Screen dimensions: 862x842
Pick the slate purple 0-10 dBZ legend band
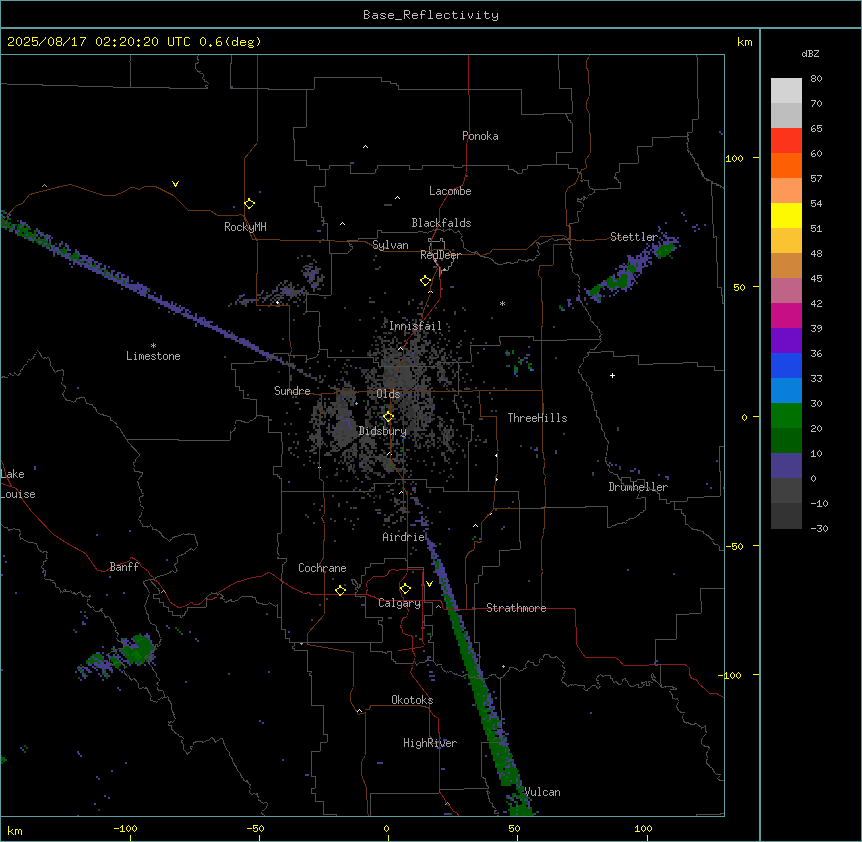786,466
